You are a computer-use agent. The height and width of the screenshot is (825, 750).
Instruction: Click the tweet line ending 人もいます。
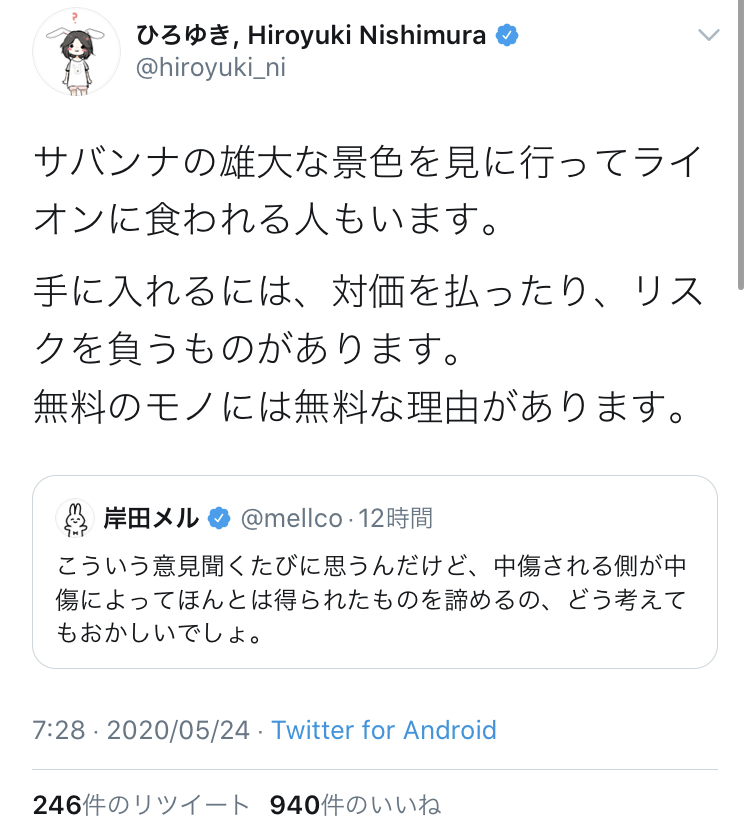click(x=266, y=219)
